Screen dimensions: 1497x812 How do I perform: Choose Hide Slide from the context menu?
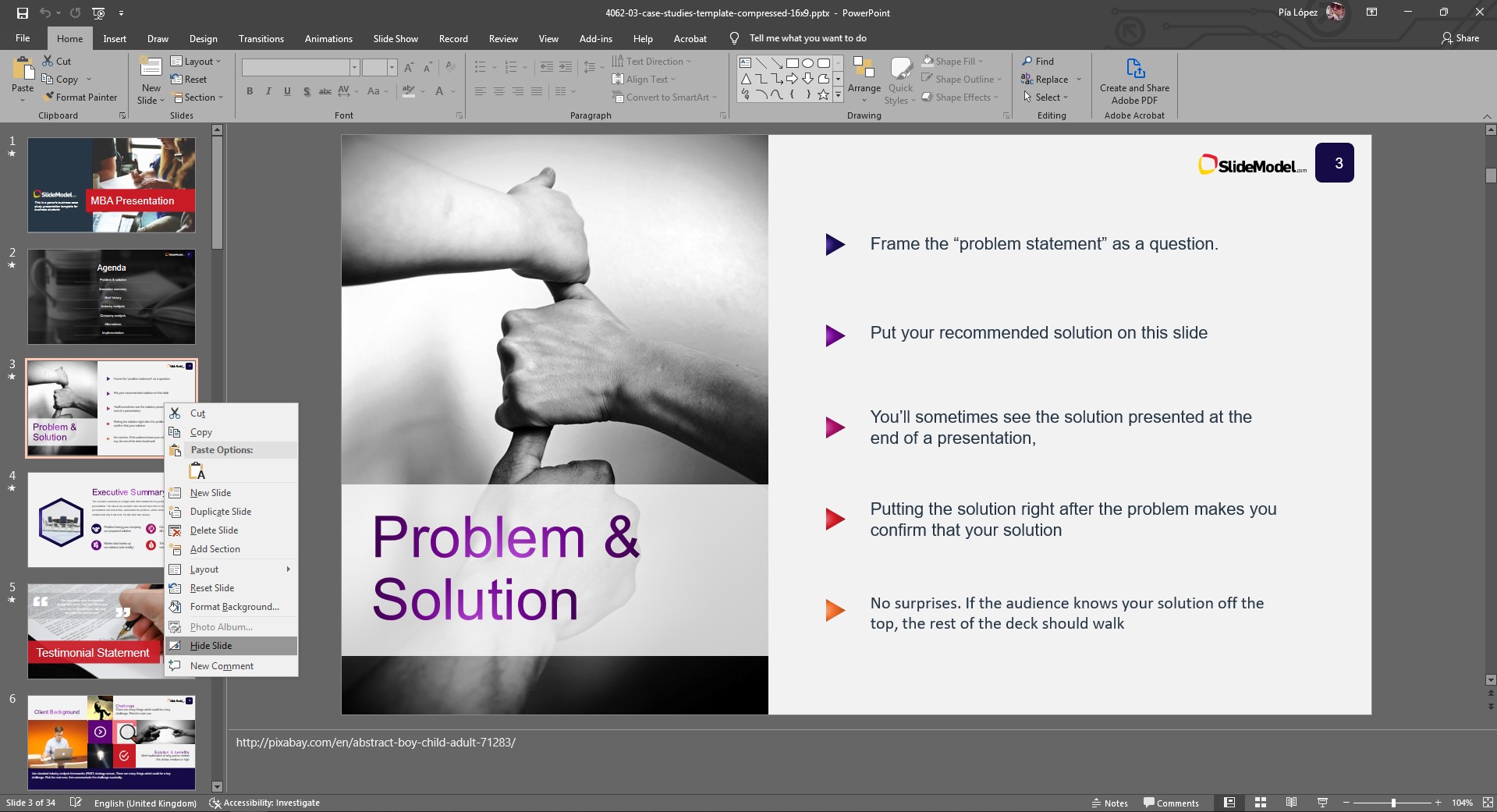pos(210,645)
